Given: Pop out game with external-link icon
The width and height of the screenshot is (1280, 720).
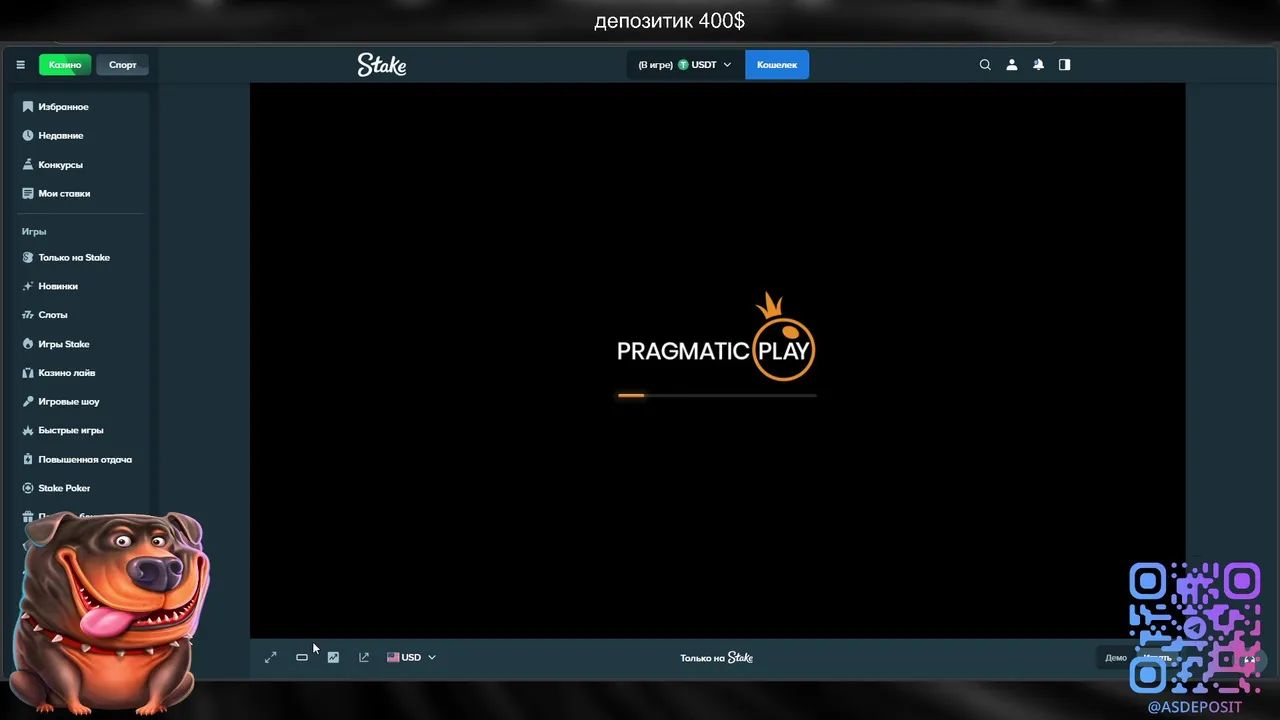Looking at the screenshot, I should pyautogui.click(x=364, y=658).
